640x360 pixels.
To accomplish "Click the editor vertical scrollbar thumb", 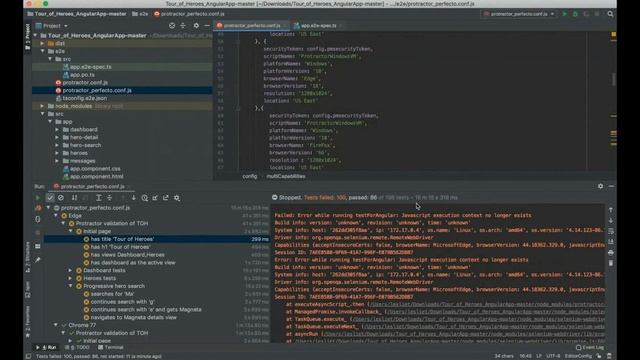I will click(x=613, y=79).
